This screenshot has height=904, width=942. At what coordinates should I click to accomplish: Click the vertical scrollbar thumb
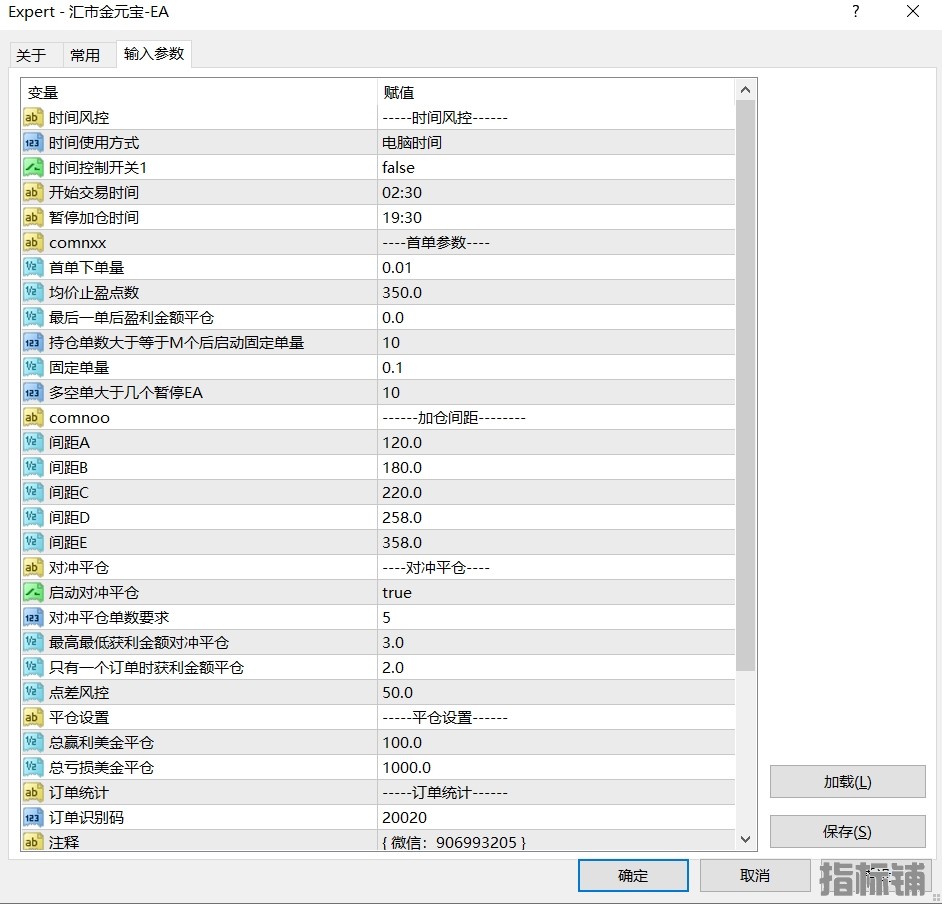746,386
